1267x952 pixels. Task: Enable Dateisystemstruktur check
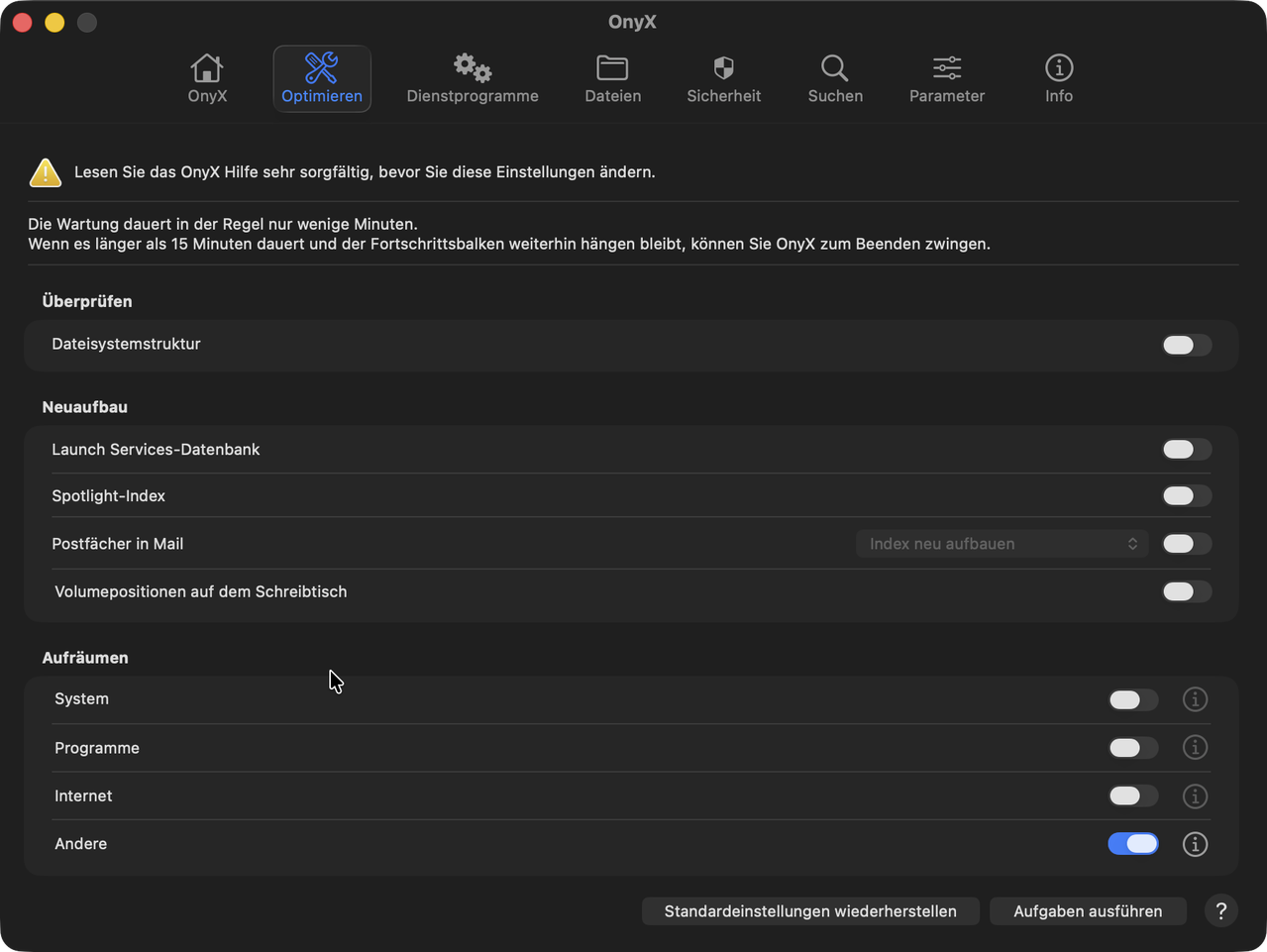(x=1187, y=345)
